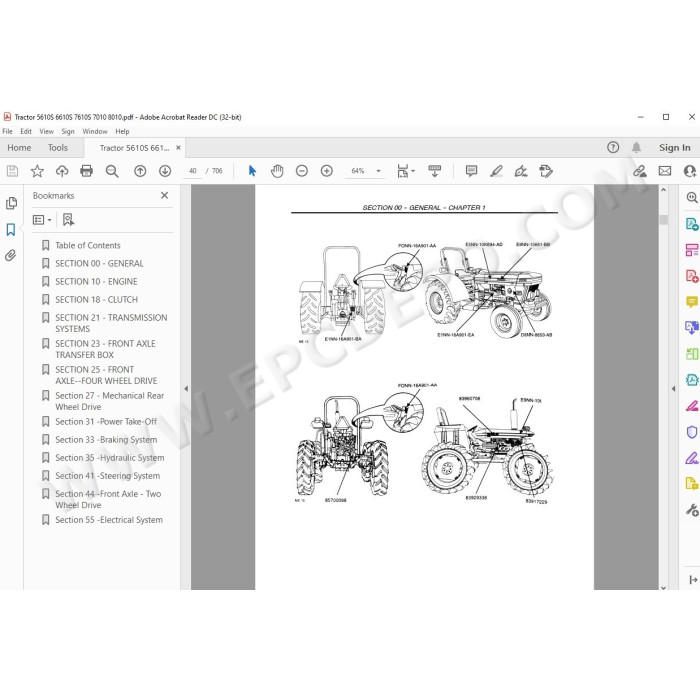Open the Export PDF tool in right pane

[692, 224]
